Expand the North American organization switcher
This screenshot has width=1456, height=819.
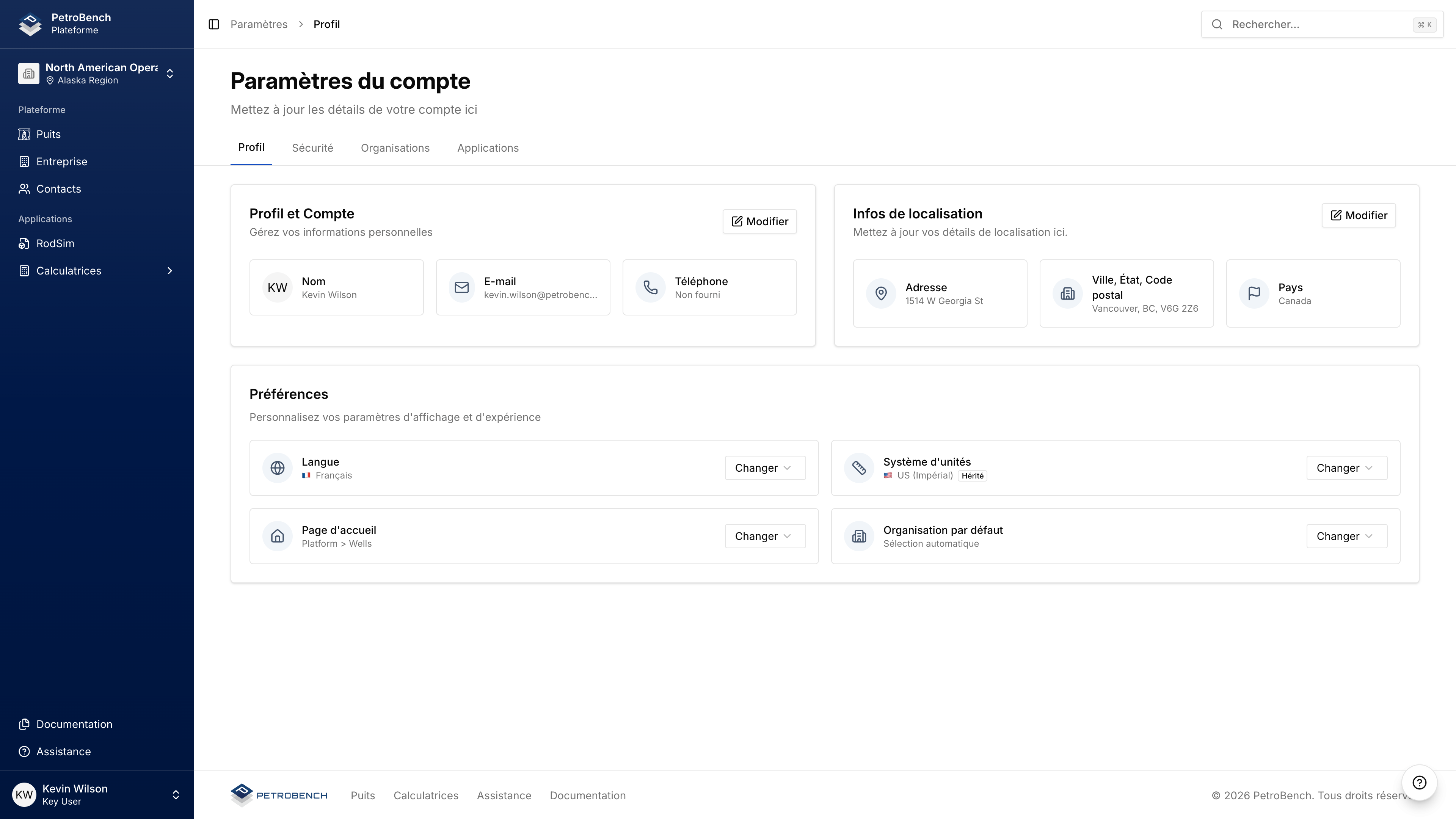pyautogui.click(x=169, y=74)
